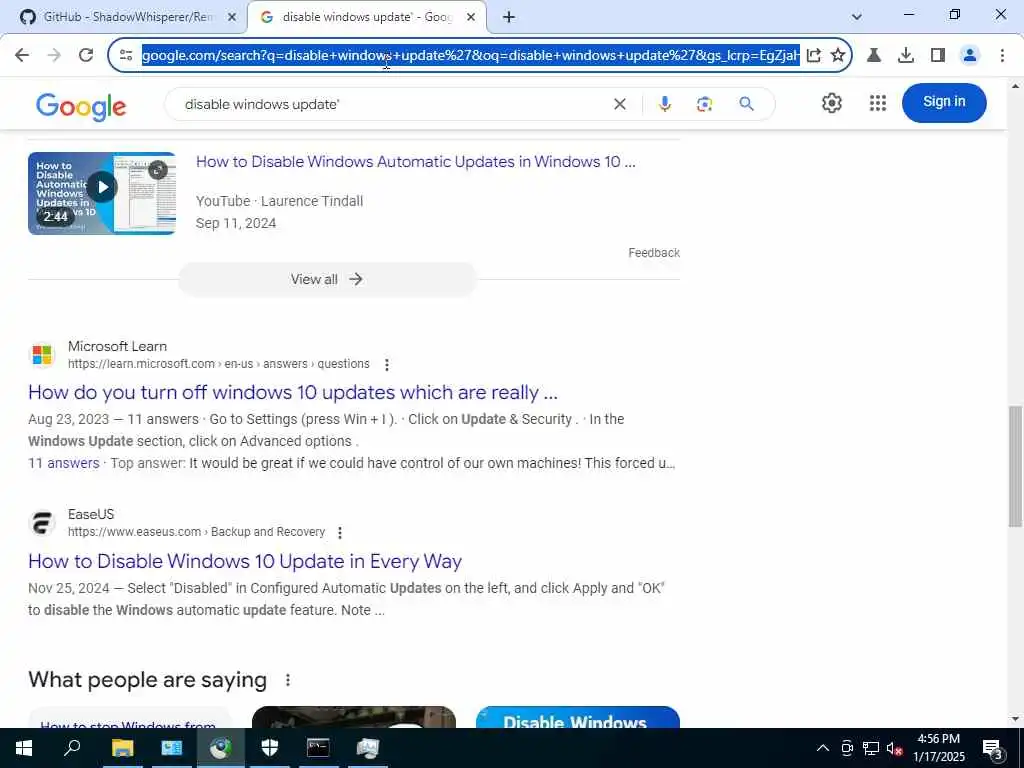Screen dimensions: 1024x768
Task: Open the YouTube Windows Automatic Updates result
Action: pyautogui.click(x=415, y=161)
